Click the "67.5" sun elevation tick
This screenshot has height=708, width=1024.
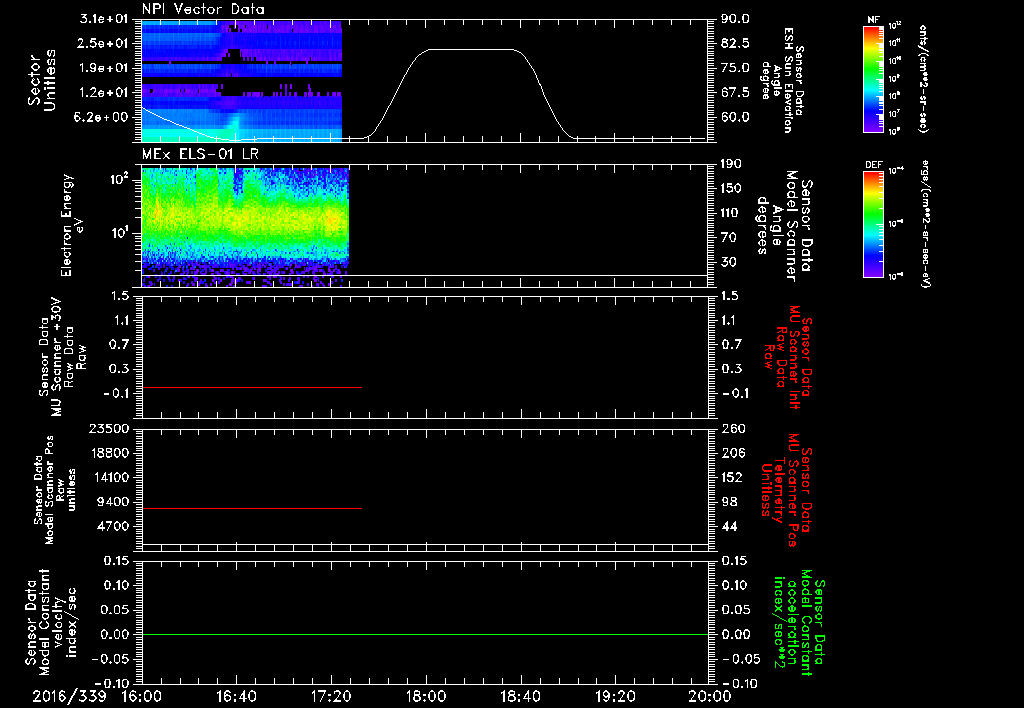735,93
